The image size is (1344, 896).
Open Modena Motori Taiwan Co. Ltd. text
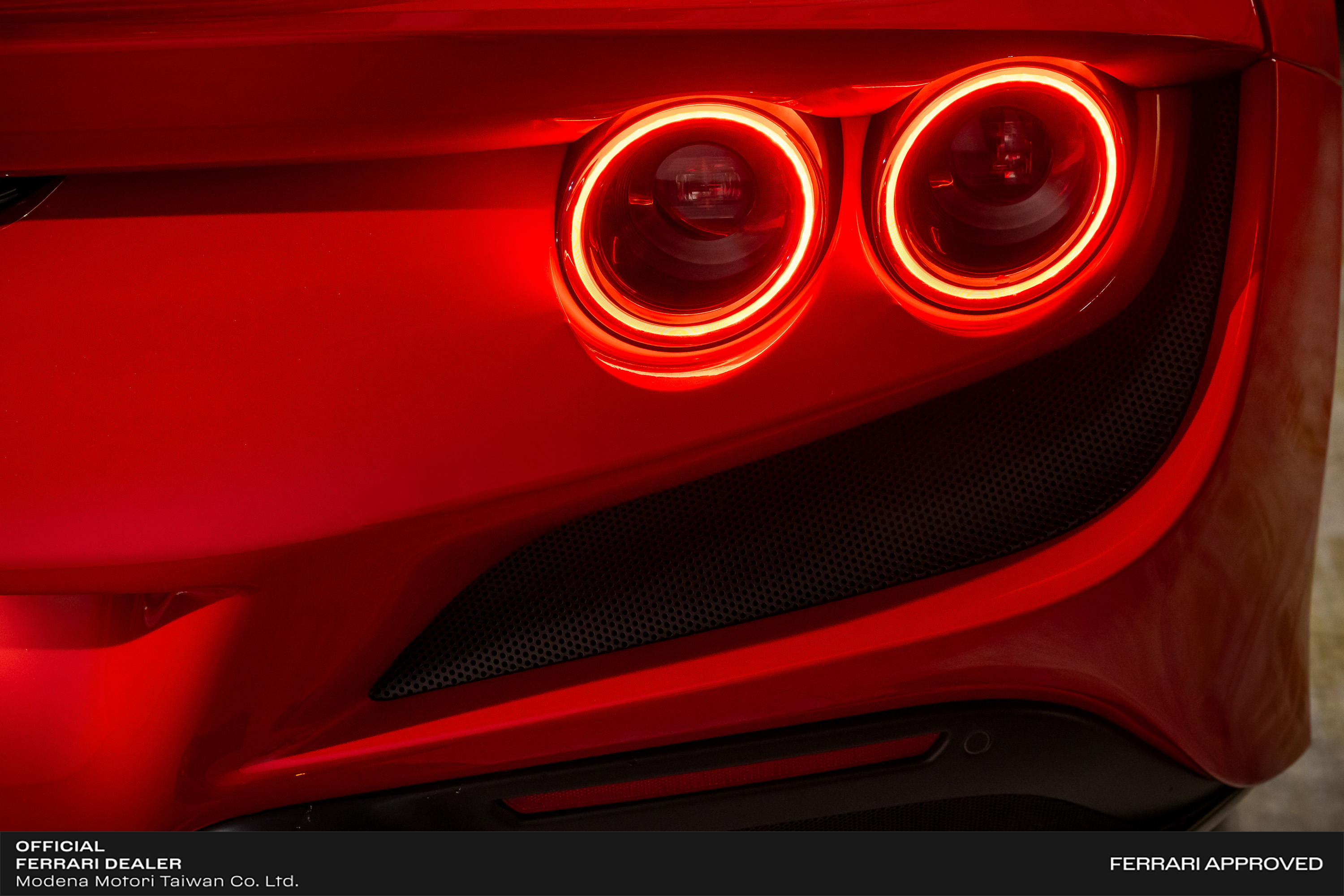point(156,881)
